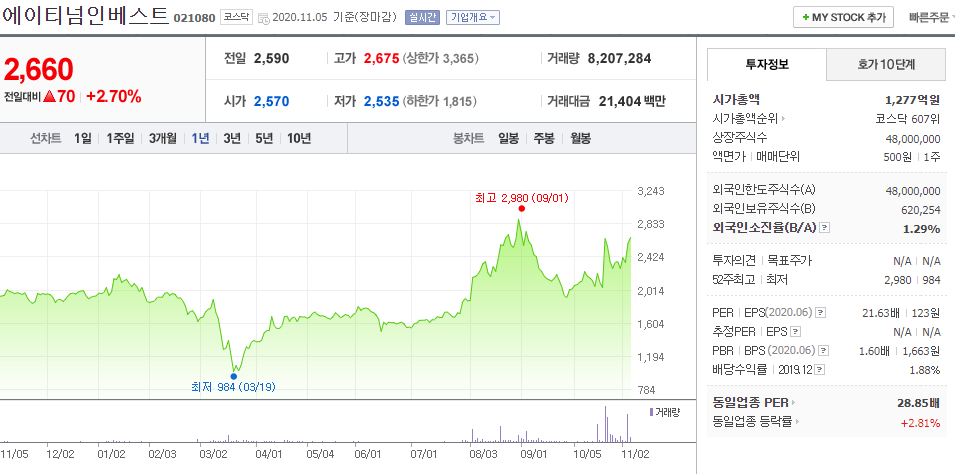Click the 코스닥 607위 rank value
This screenshot has width=955, height=474.
pos(908,119)
